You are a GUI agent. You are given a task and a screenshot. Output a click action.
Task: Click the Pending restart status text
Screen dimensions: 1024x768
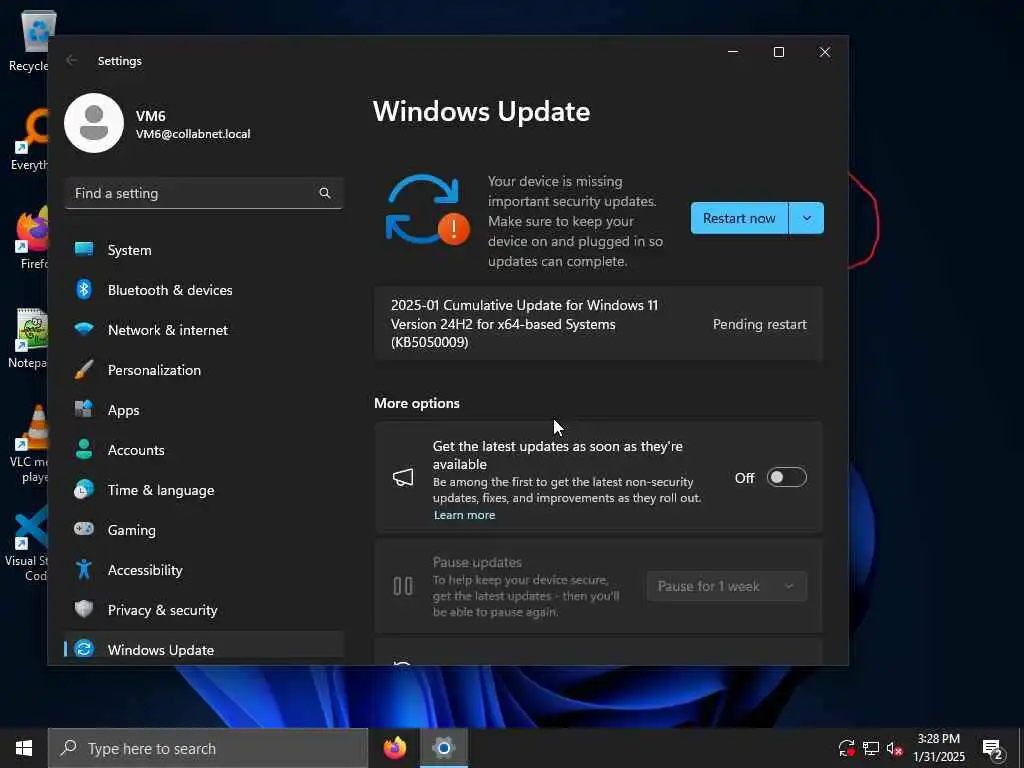click(760, 324)
